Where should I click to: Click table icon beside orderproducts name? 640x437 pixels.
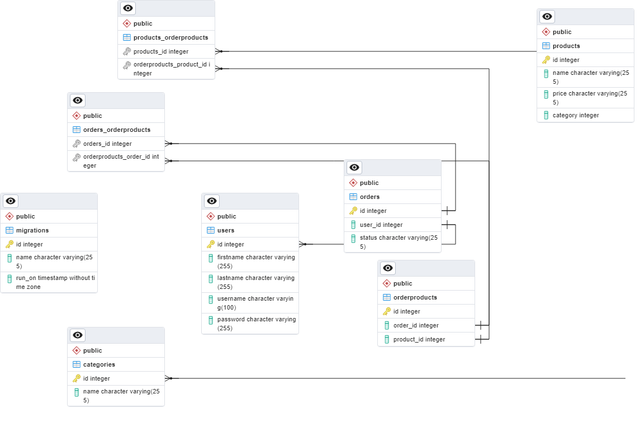[387, 297]
